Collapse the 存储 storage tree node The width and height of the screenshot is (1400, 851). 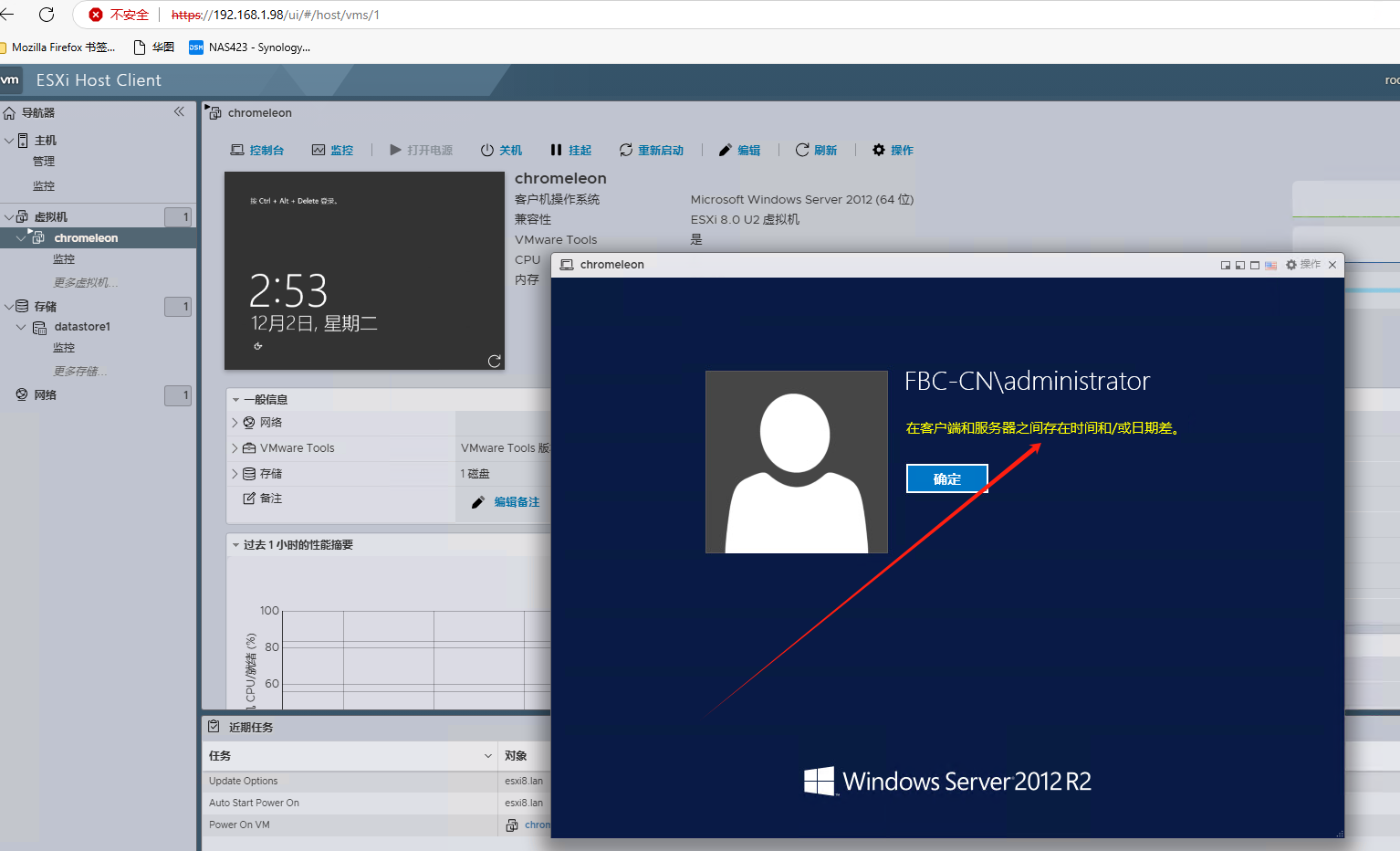tap(9, 306)
